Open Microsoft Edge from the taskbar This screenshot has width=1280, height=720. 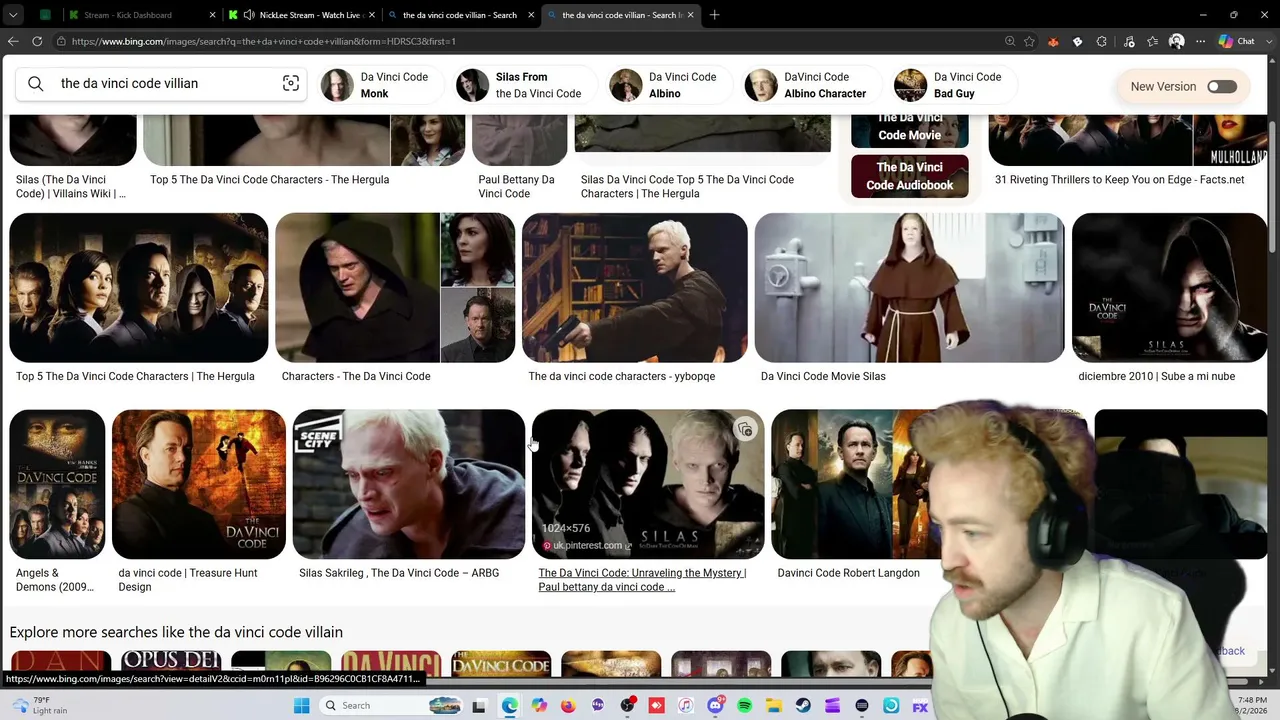pyautogui.click(x=510, y=706)
